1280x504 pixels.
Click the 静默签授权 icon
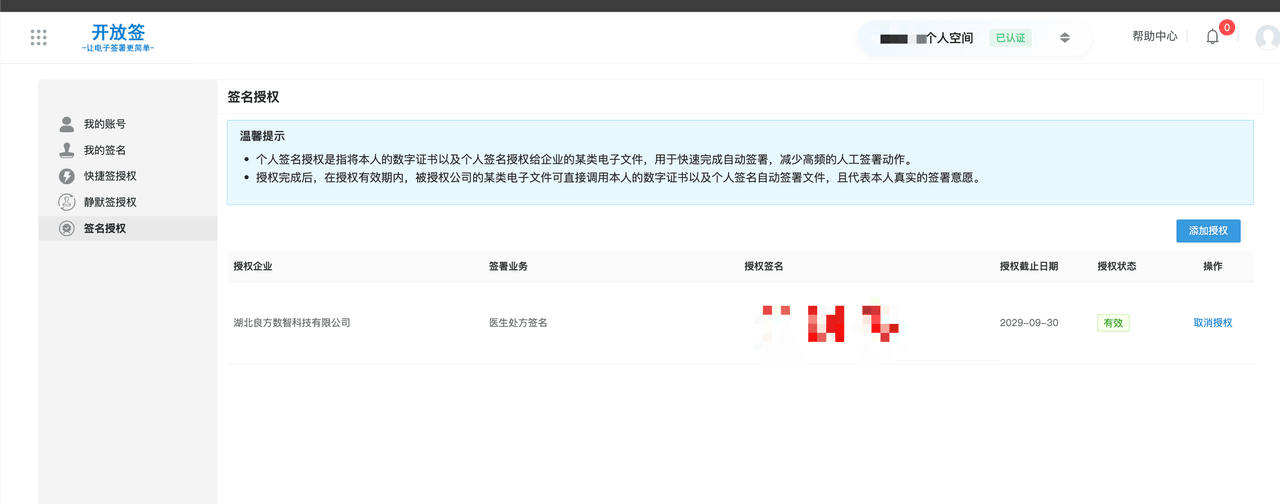click(x=67, y=202)
